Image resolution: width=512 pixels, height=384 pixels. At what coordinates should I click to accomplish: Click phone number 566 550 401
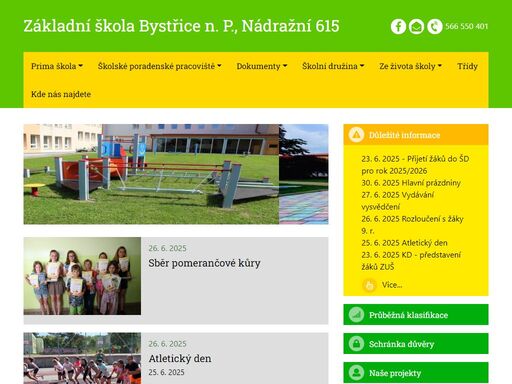coord(467,26)
